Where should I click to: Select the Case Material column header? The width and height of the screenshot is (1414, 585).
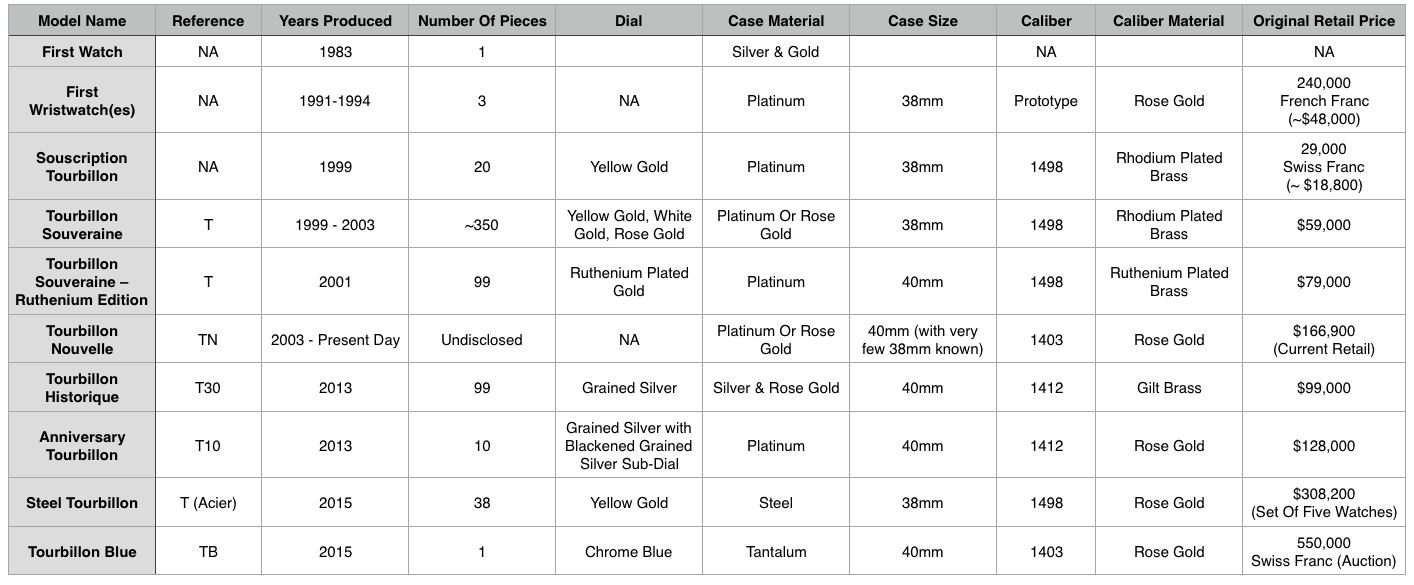point(776,21)
